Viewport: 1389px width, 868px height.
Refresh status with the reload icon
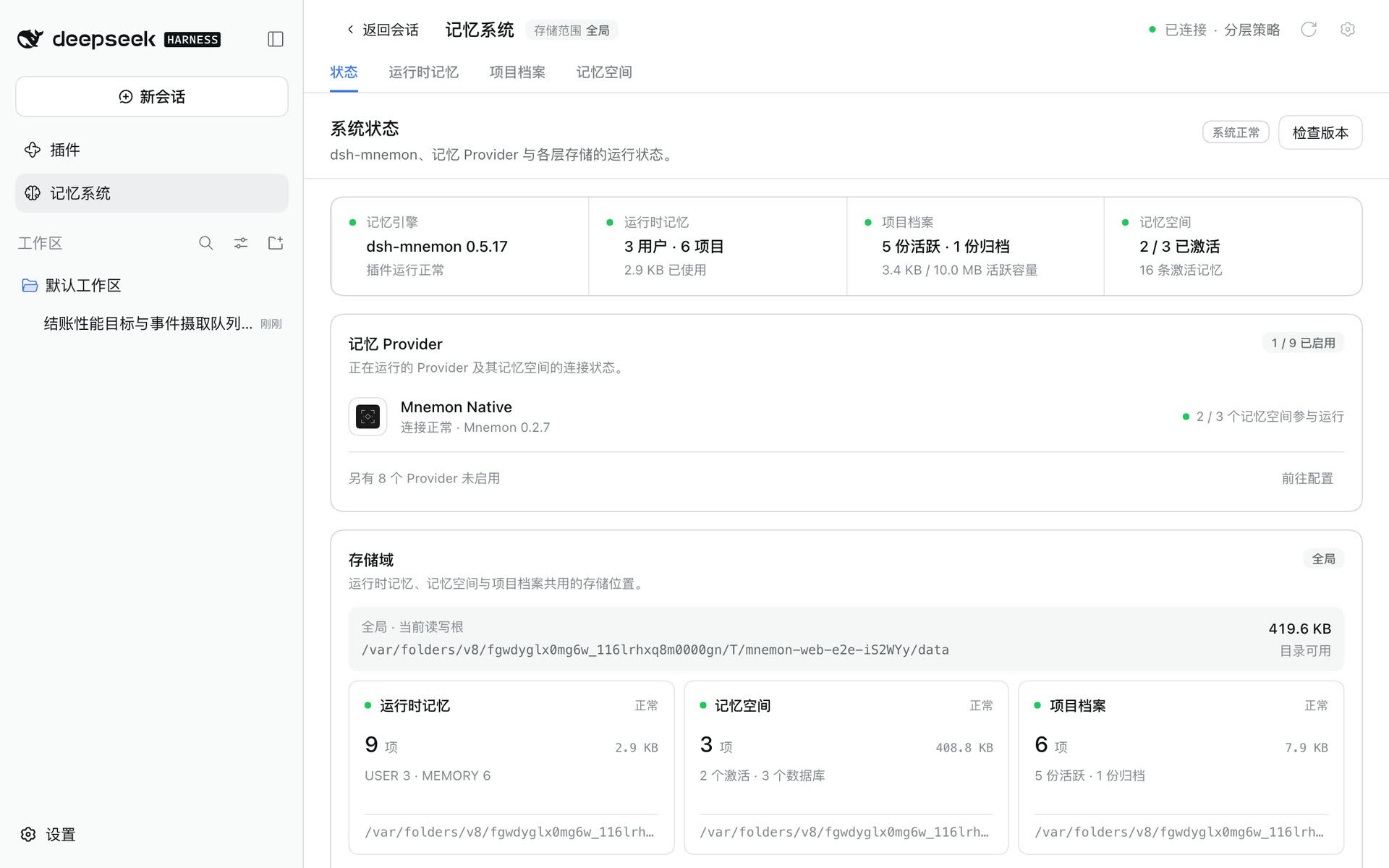coord(1309,30)
